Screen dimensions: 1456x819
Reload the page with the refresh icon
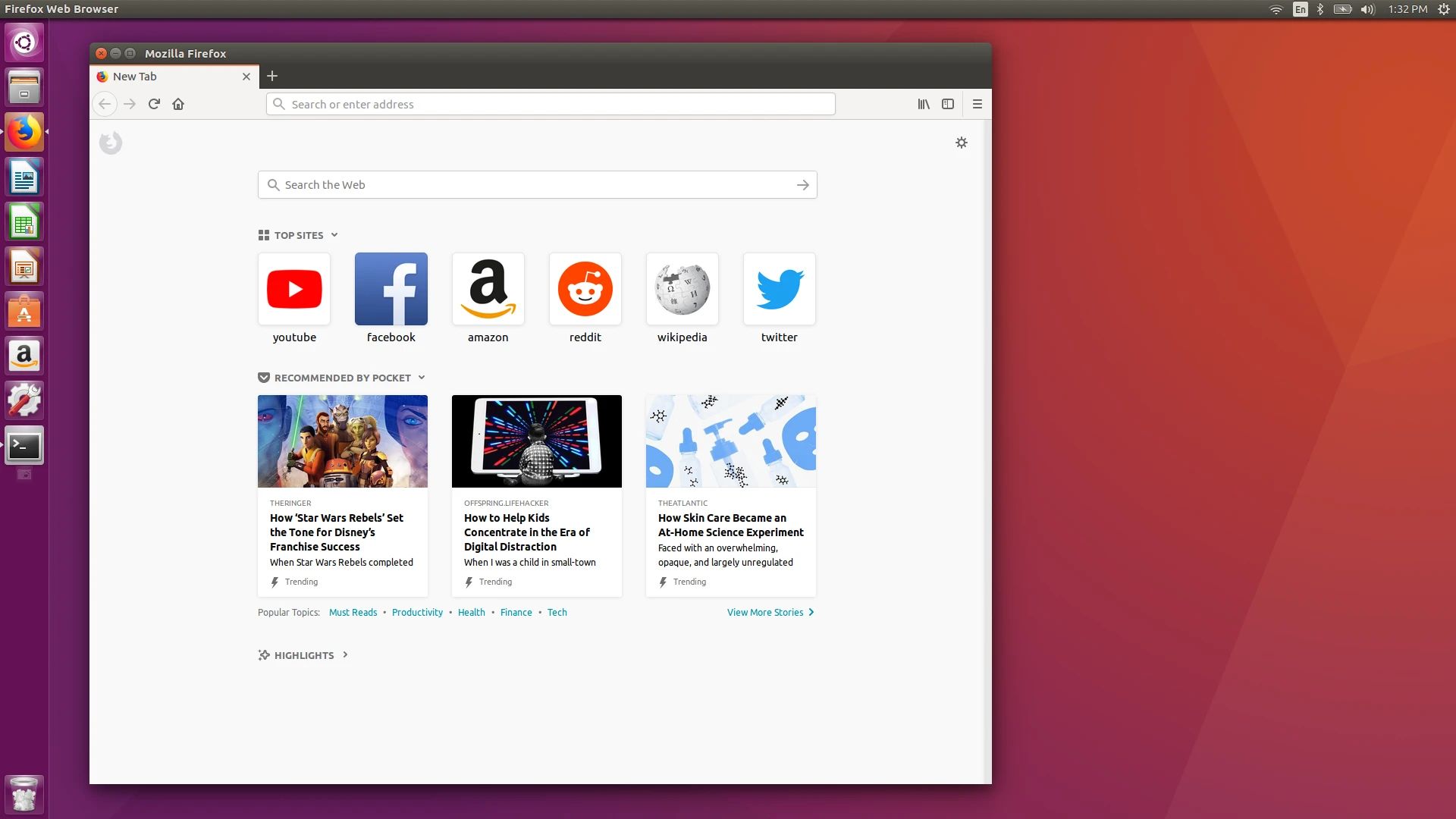coord(154,104)
